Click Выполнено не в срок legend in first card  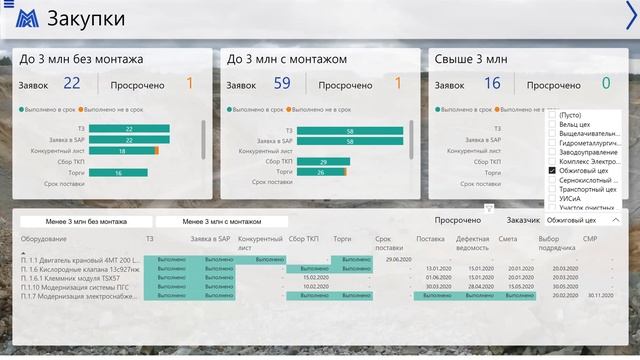coord(111,109)
